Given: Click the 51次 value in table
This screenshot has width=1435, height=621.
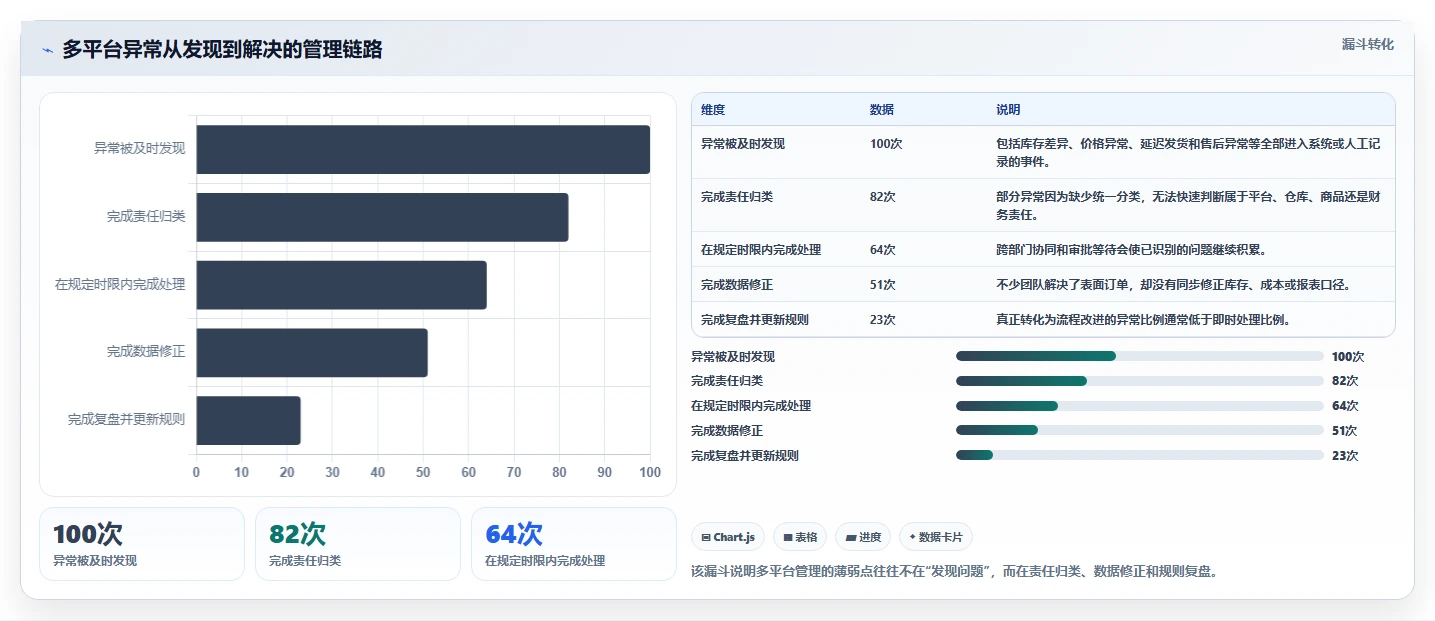Looking at the screenshot, I should (x=883, y=285).
